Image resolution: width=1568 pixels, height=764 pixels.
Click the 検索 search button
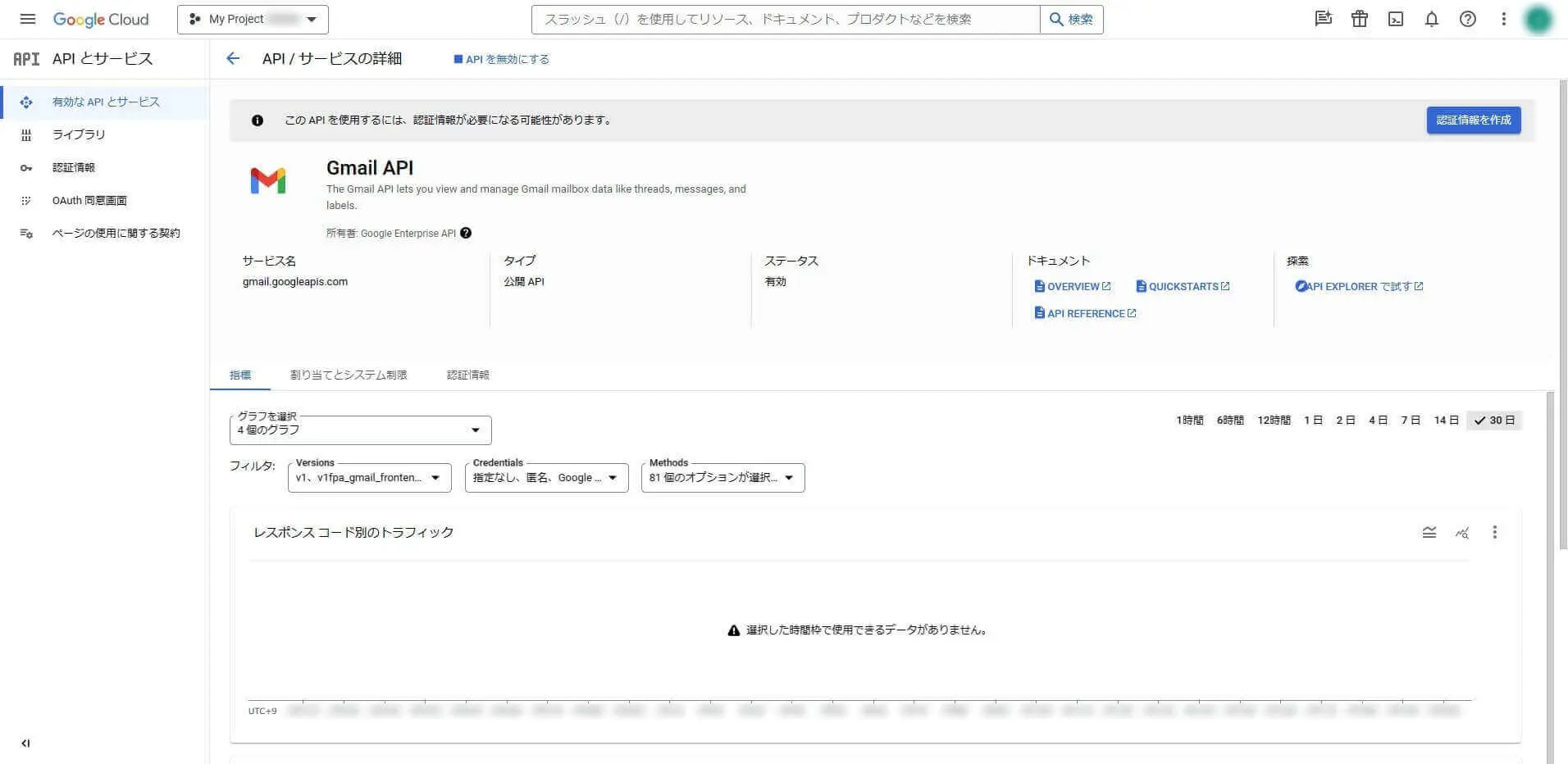pyautogui.click(x=1072, y=19)
